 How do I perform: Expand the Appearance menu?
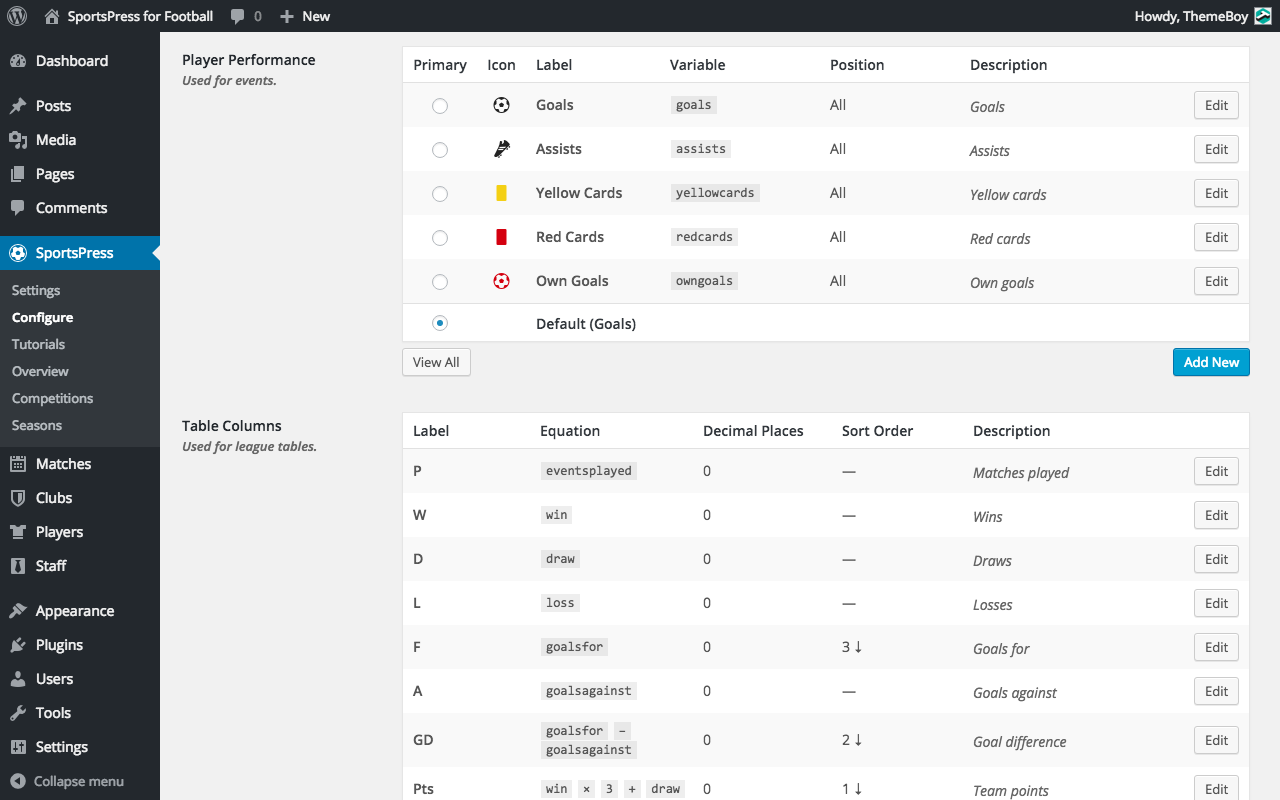(x=74, y=611)
